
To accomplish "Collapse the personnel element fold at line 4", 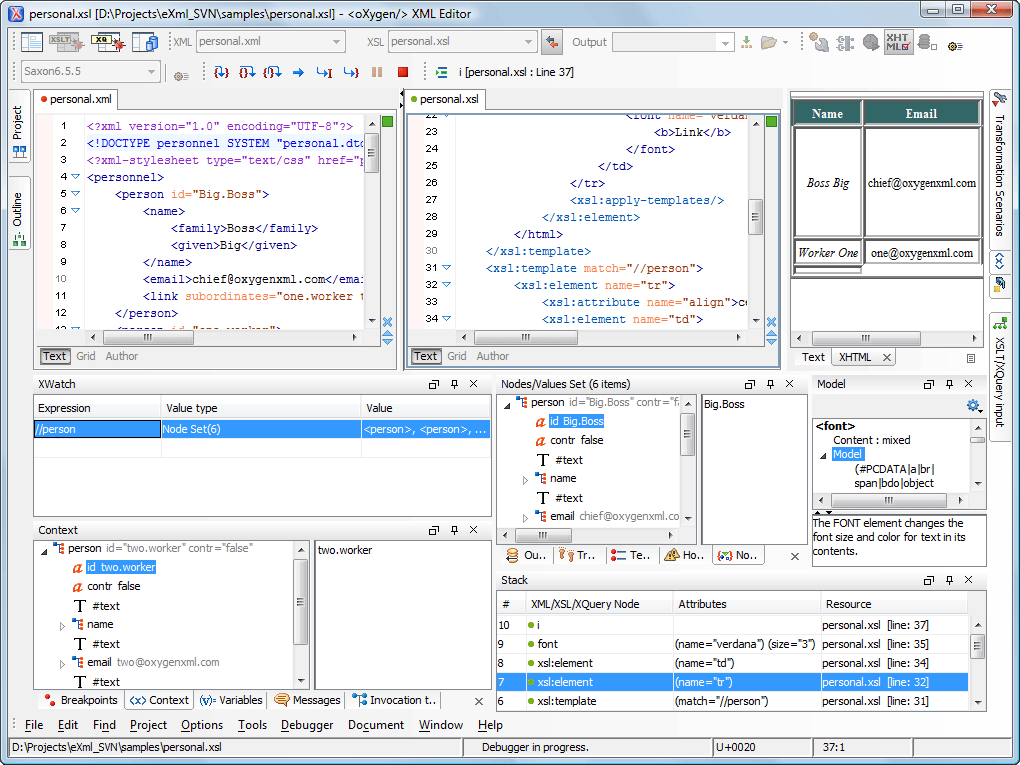I will pyautogui.click(x=75, y=176).
